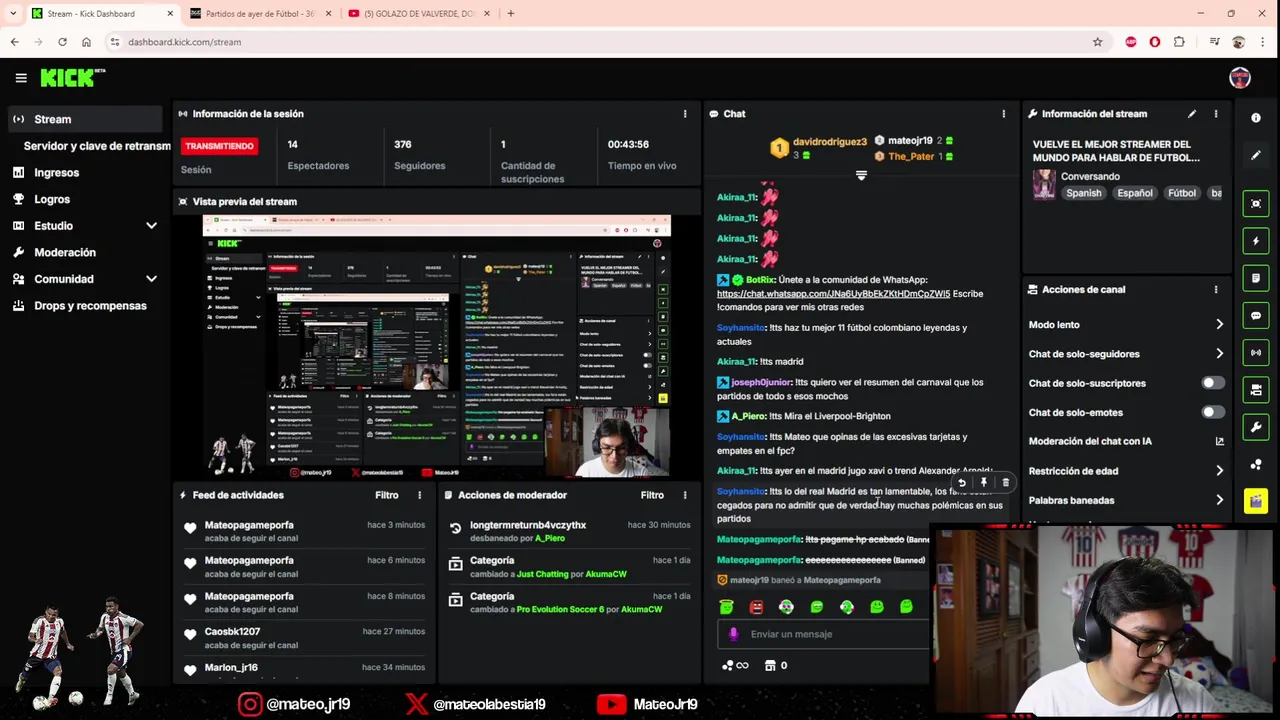Click the stream preview thumbnail
Image resolution: width=1280 pixels, height=720 pixels.
click(x=437, y=345)
